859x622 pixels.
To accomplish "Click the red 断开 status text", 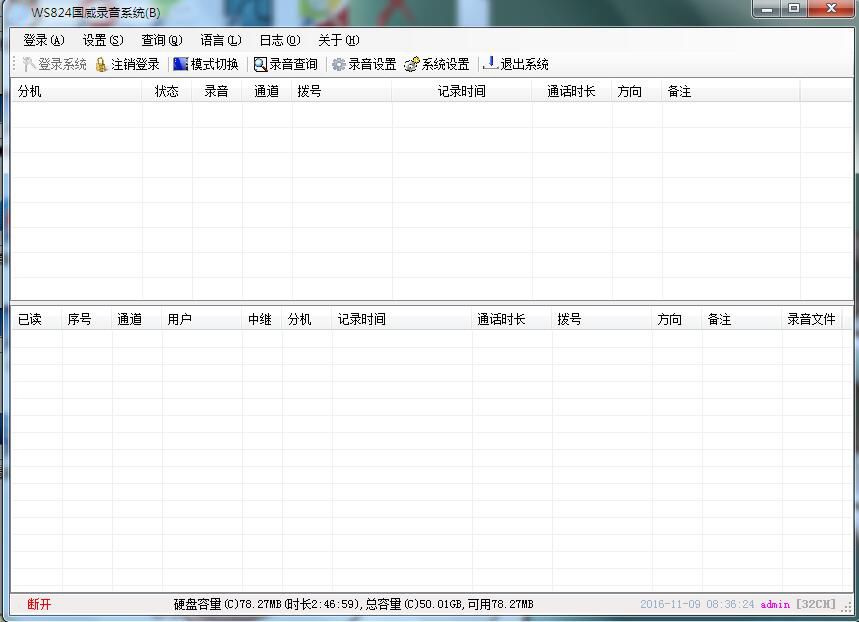I will [39, 604].
